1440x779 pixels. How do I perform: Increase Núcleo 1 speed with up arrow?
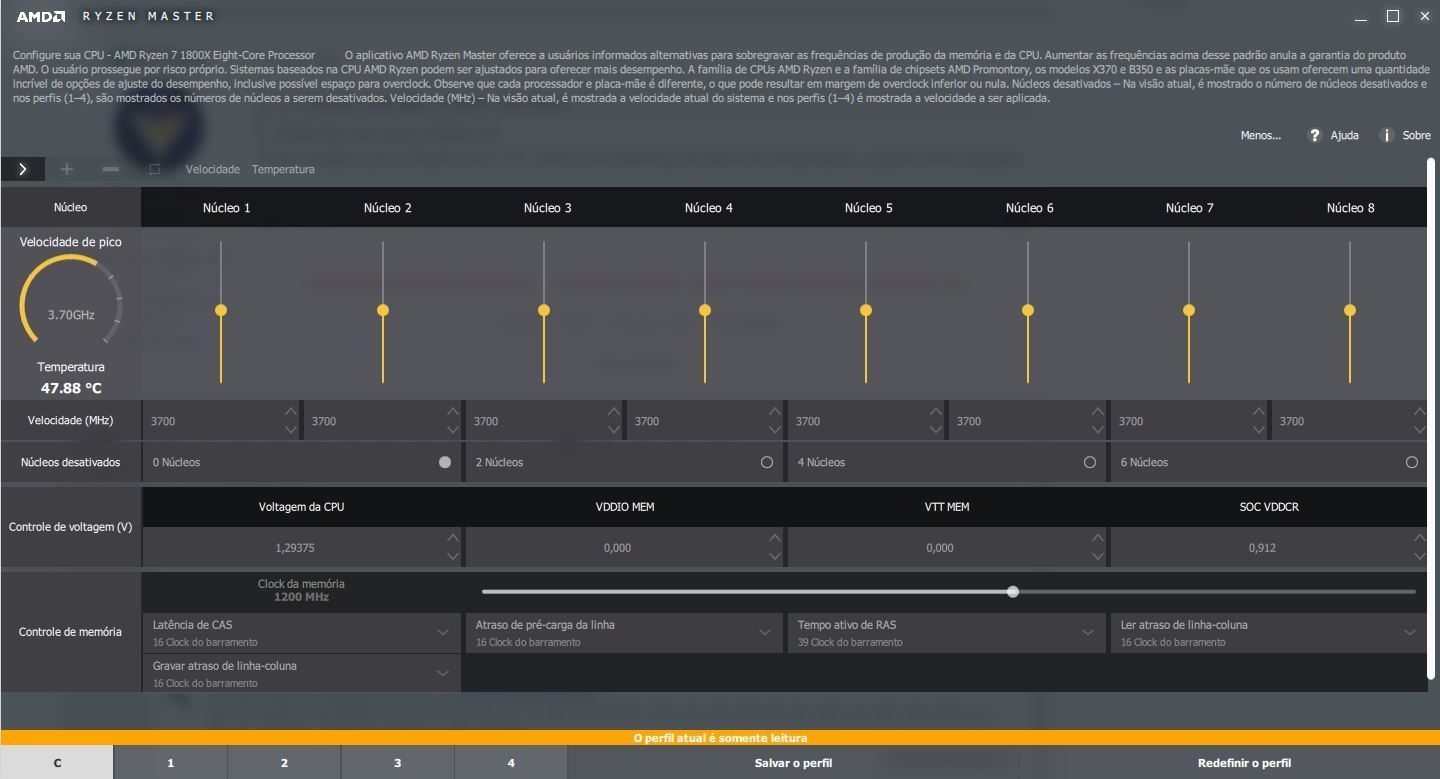click(x=290, y=411)
